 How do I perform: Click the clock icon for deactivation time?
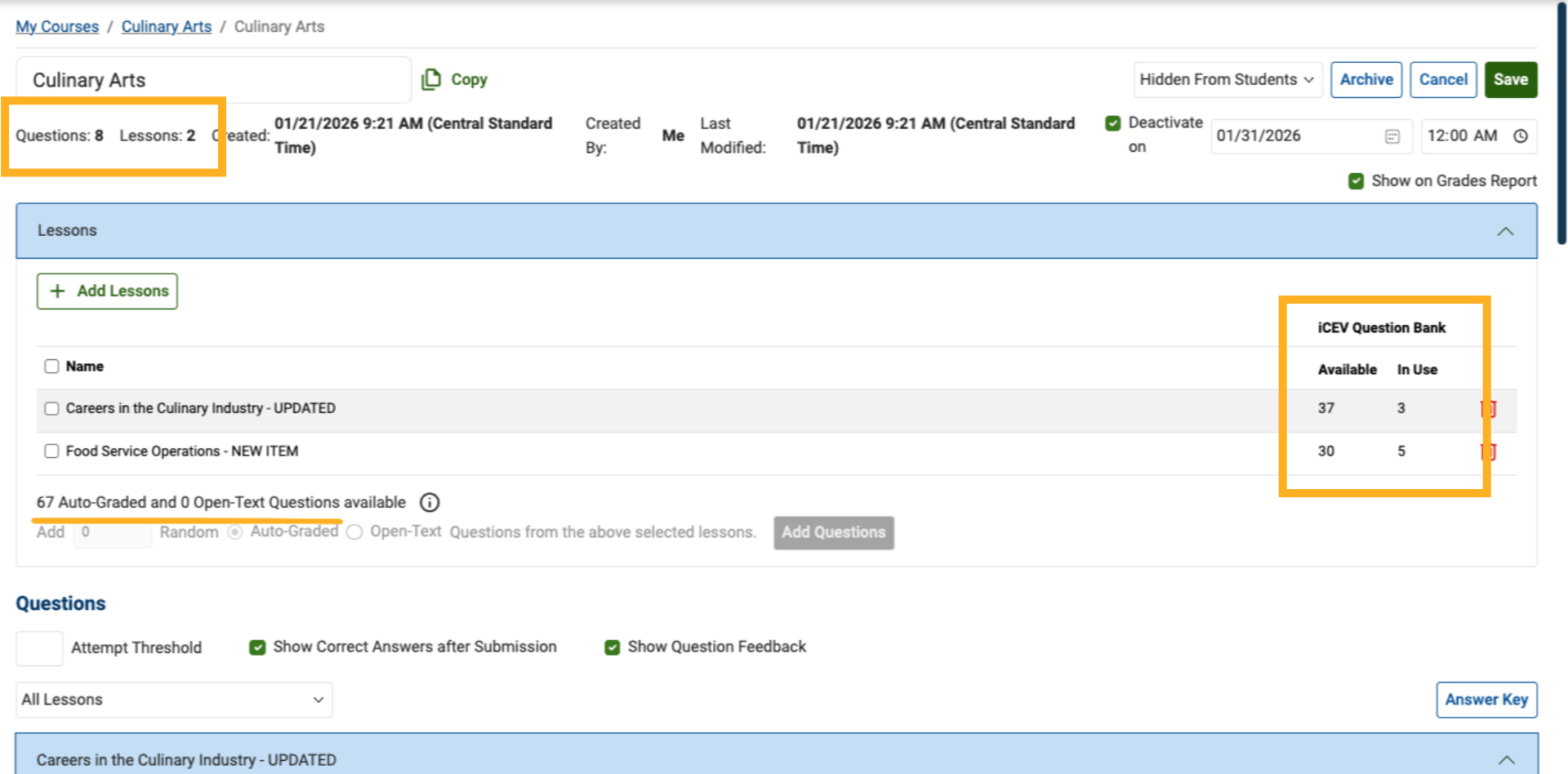click(x=1520, y=136)
